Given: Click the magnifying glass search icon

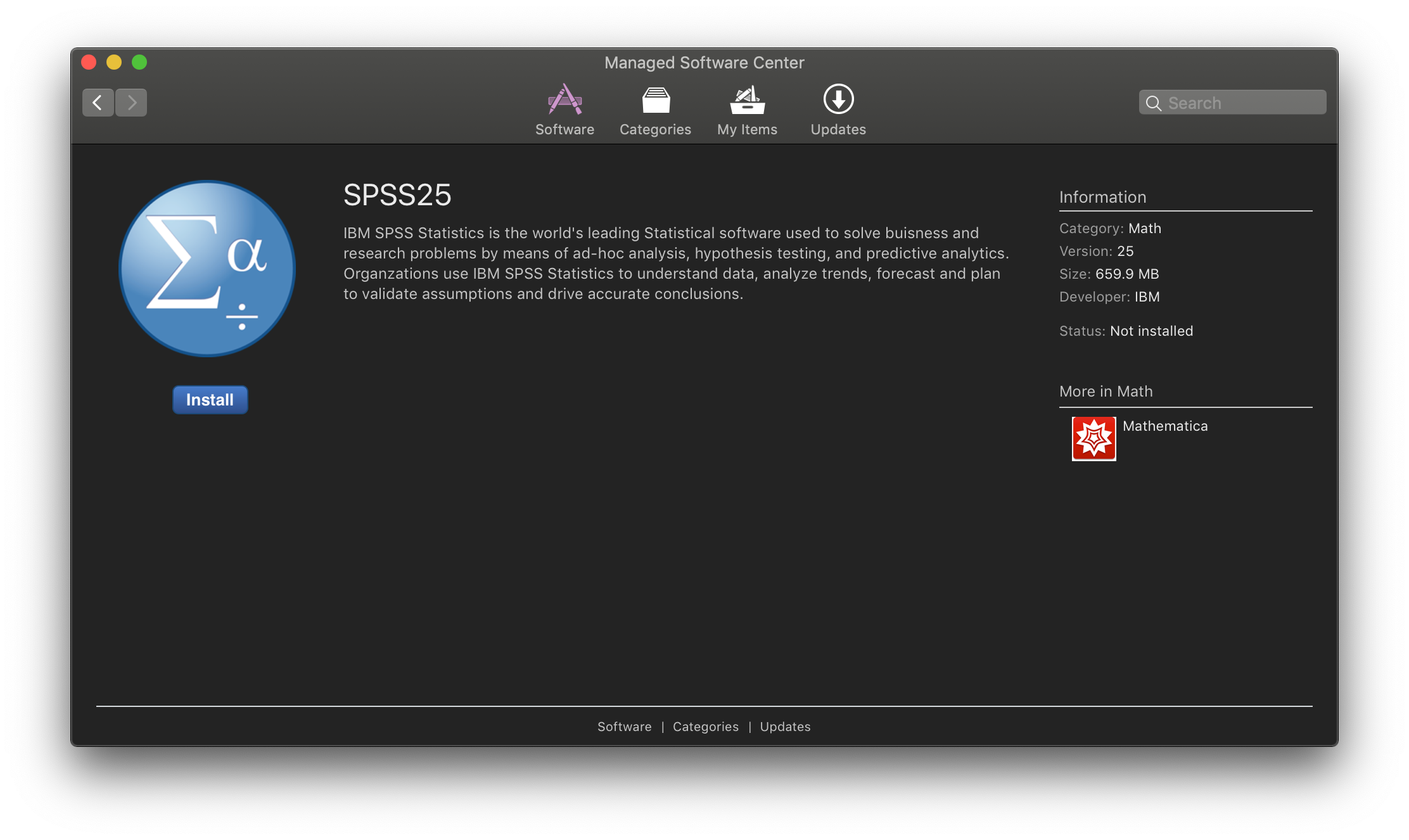Looking at the screenshot, I should (x=1154, y=103).
